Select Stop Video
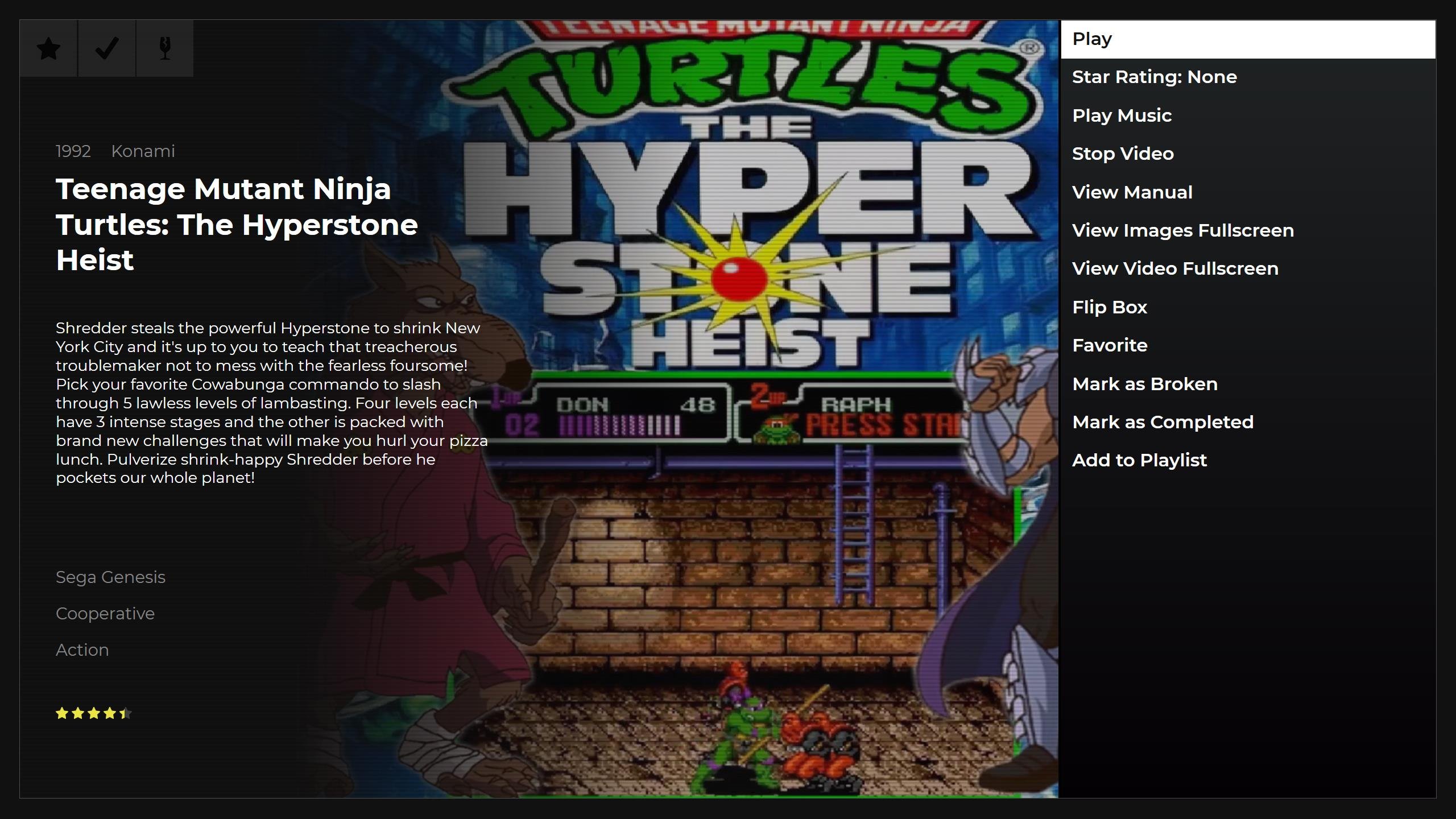This screenshot has width=1456, height=819. tap(1248, 154)
